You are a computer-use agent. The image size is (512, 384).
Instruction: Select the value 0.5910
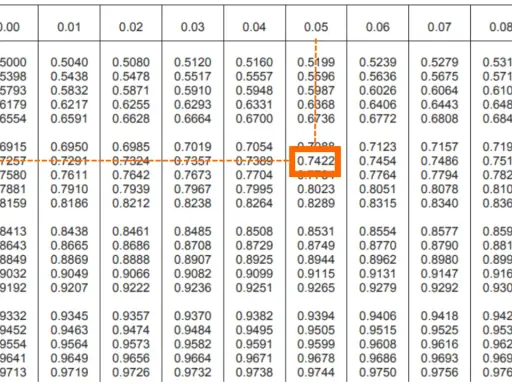coord(193,91)
